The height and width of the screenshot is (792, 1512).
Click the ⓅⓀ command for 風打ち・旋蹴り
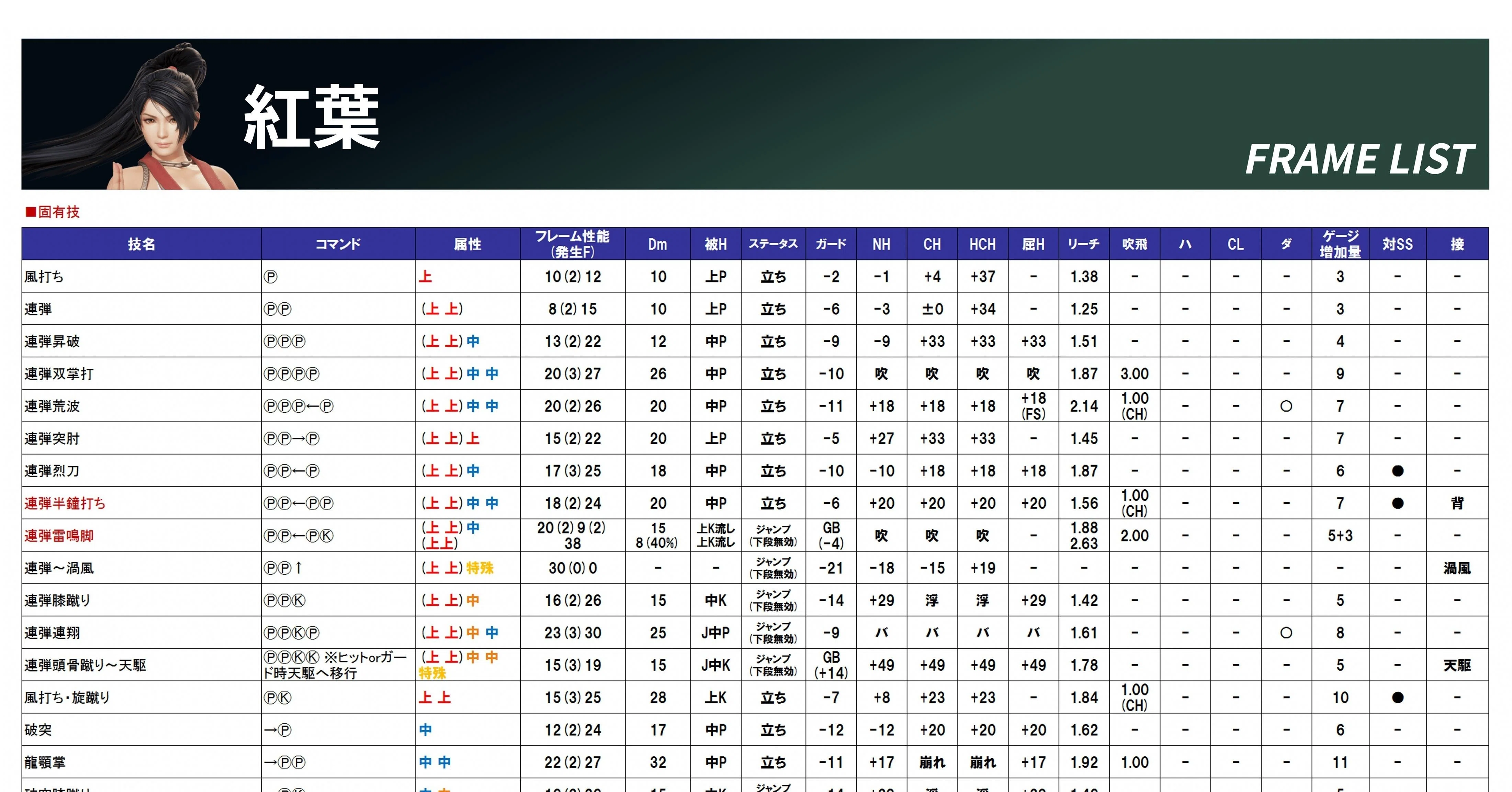(278, 698)
